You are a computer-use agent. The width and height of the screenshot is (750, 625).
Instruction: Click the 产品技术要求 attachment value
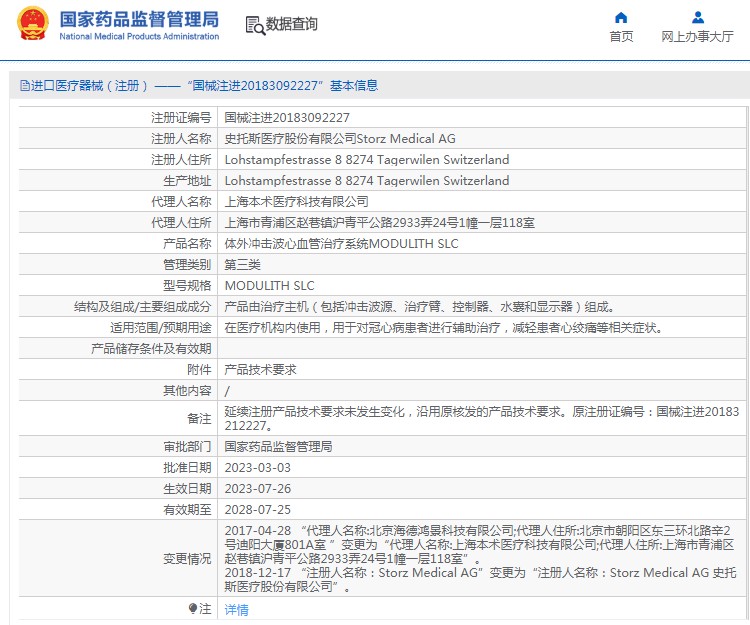tap(261, 370)
